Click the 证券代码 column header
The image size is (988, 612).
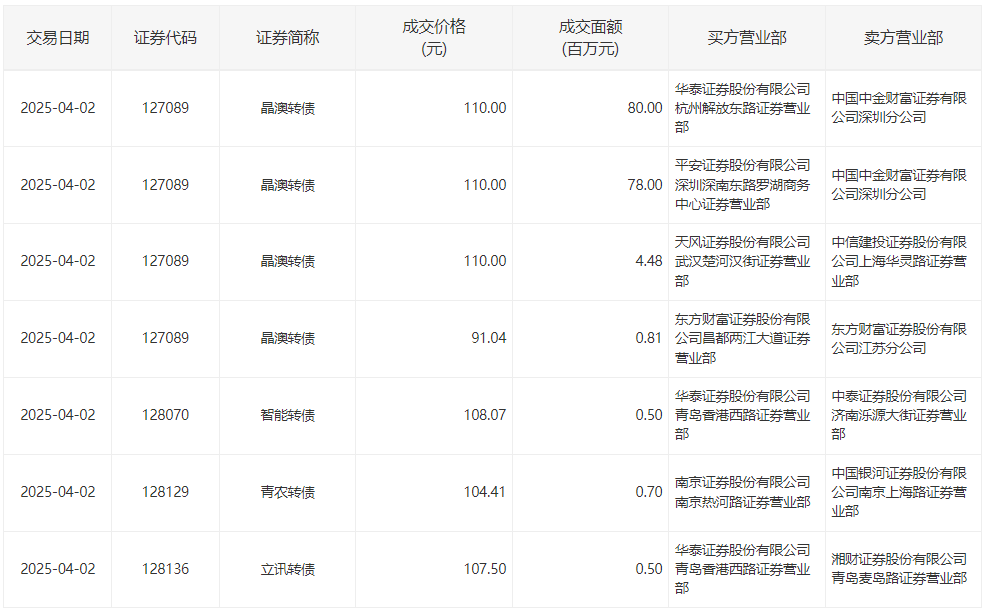point(165,38)
